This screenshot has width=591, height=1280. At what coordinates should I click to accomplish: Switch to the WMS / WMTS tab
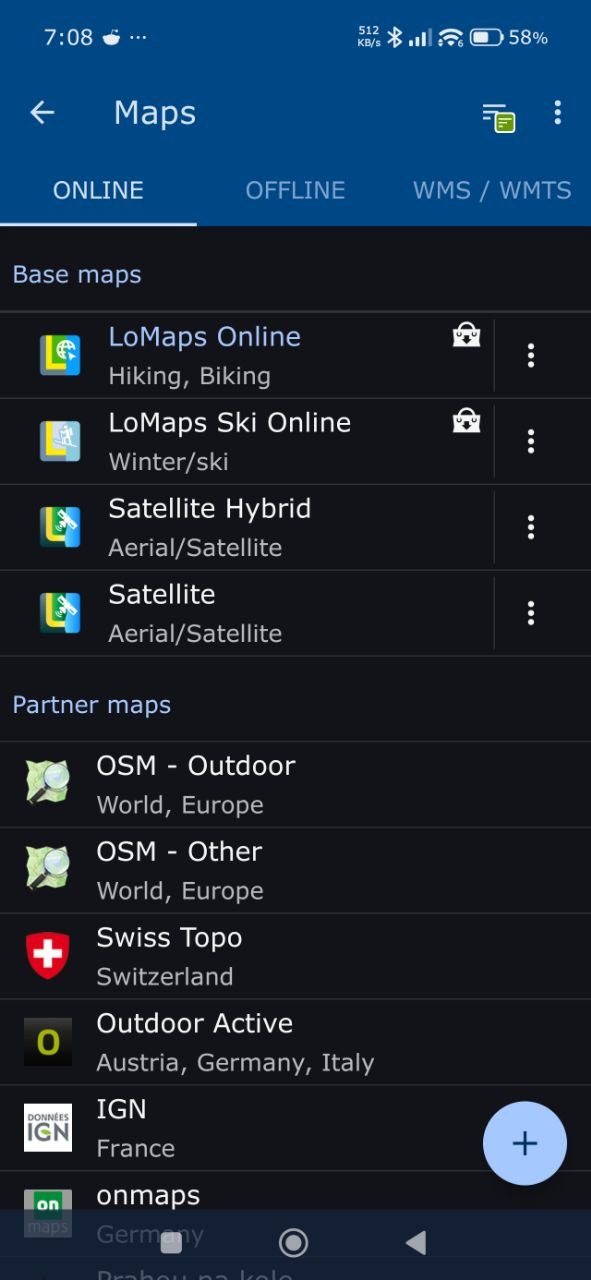[492, 190]
